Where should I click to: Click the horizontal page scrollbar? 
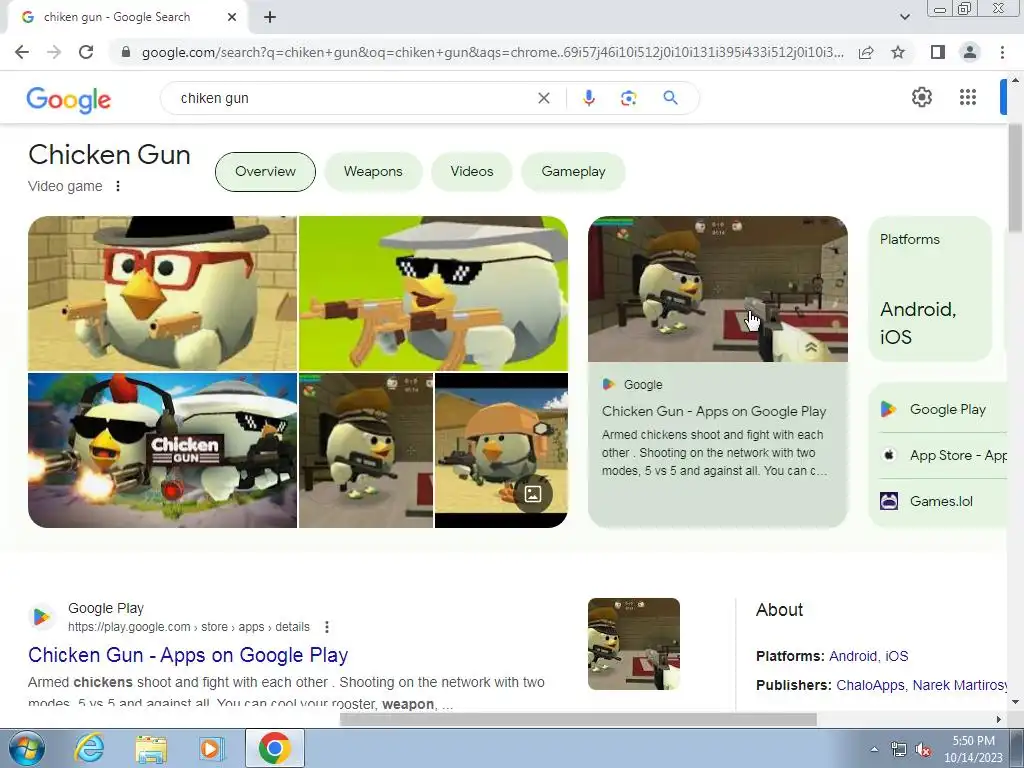(x=578, y=719)
